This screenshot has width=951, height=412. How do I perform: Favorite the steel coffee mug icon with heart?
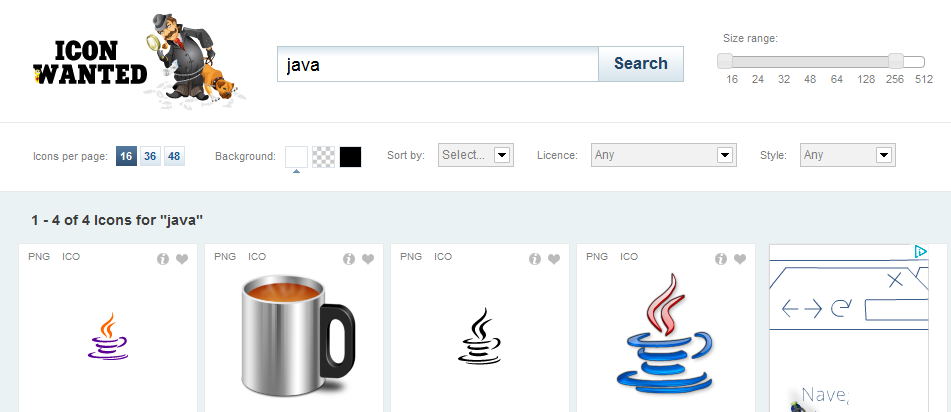368,259
